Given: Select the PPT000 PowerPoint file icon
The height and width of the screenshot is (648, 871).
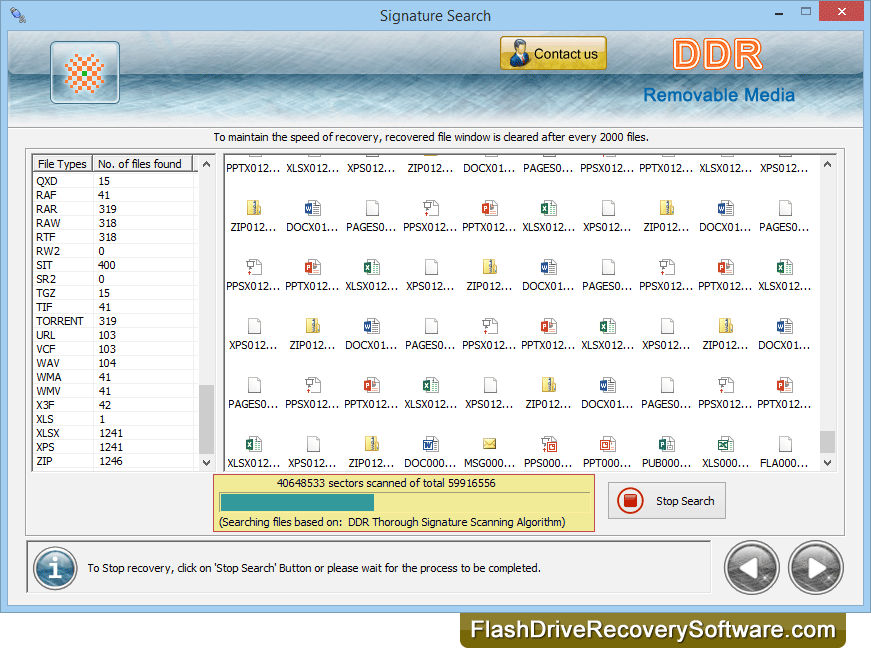Looking at the screenshot, I should [607, 444].
